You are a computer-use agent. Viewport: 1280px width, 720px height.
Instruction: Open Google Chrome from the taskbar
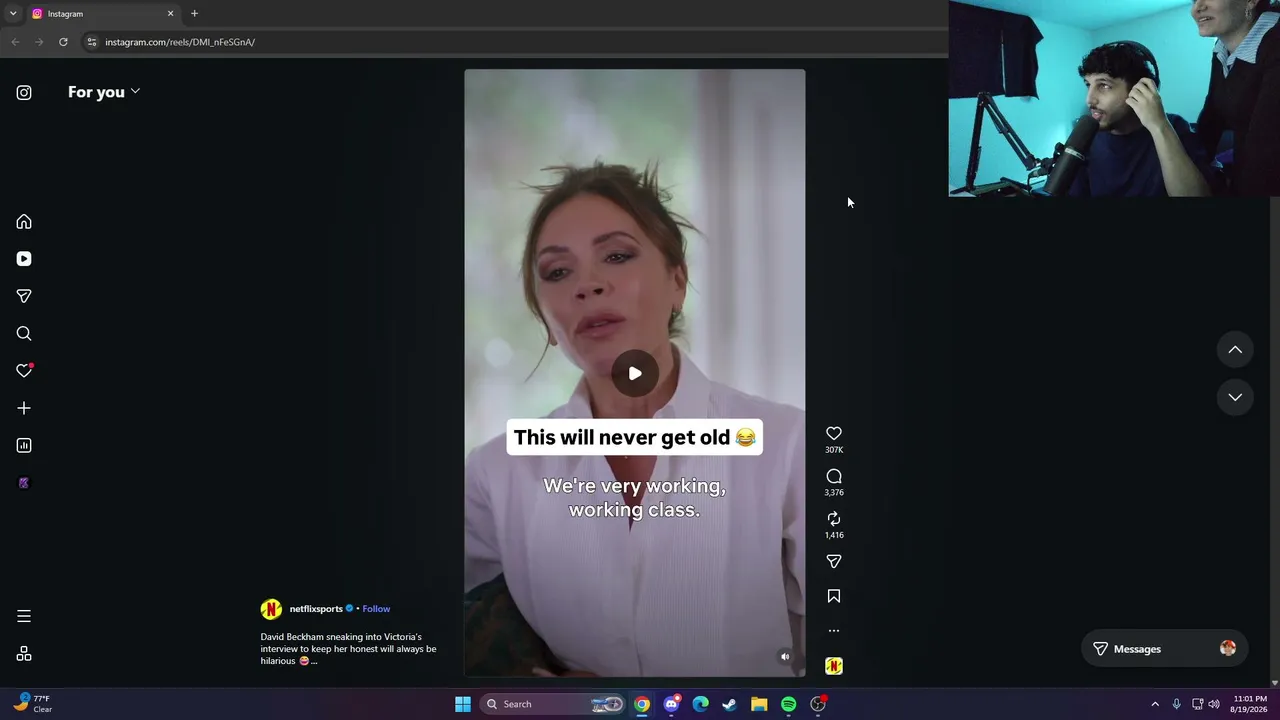tap(642, 704)
